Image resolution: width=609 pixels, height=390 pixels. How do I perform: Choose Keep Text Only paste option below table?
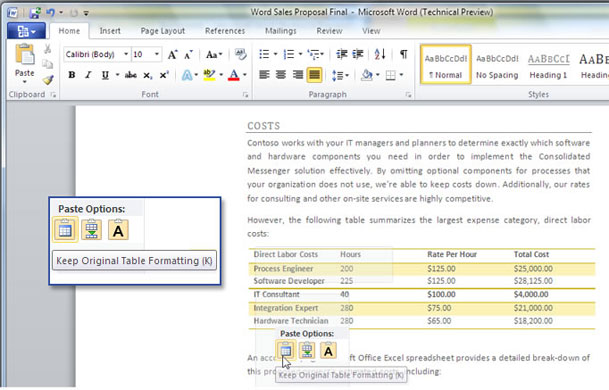[328, 351]
